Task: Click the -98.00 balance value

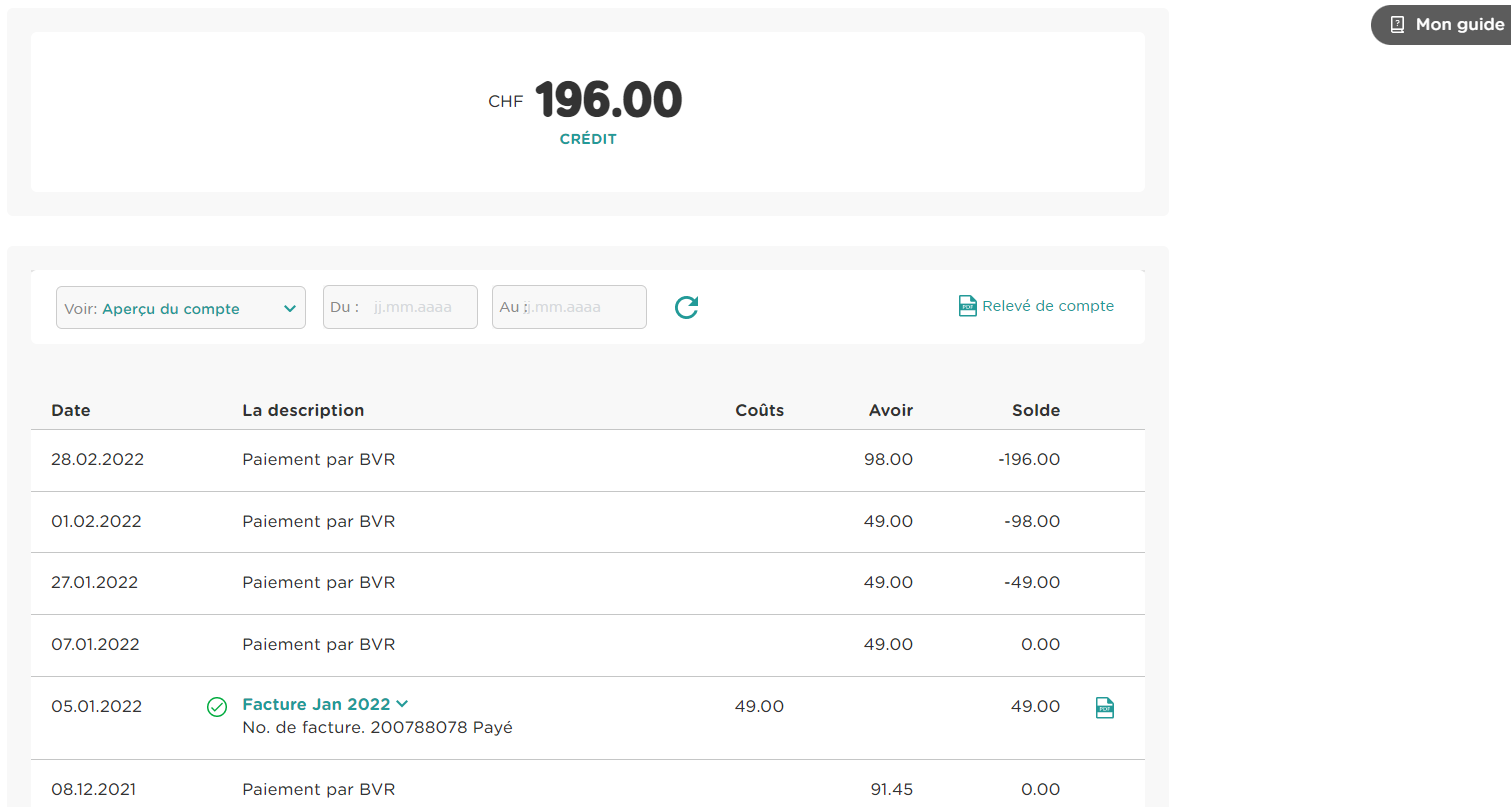Action: pyautogui.click(x=1032, y=521)
